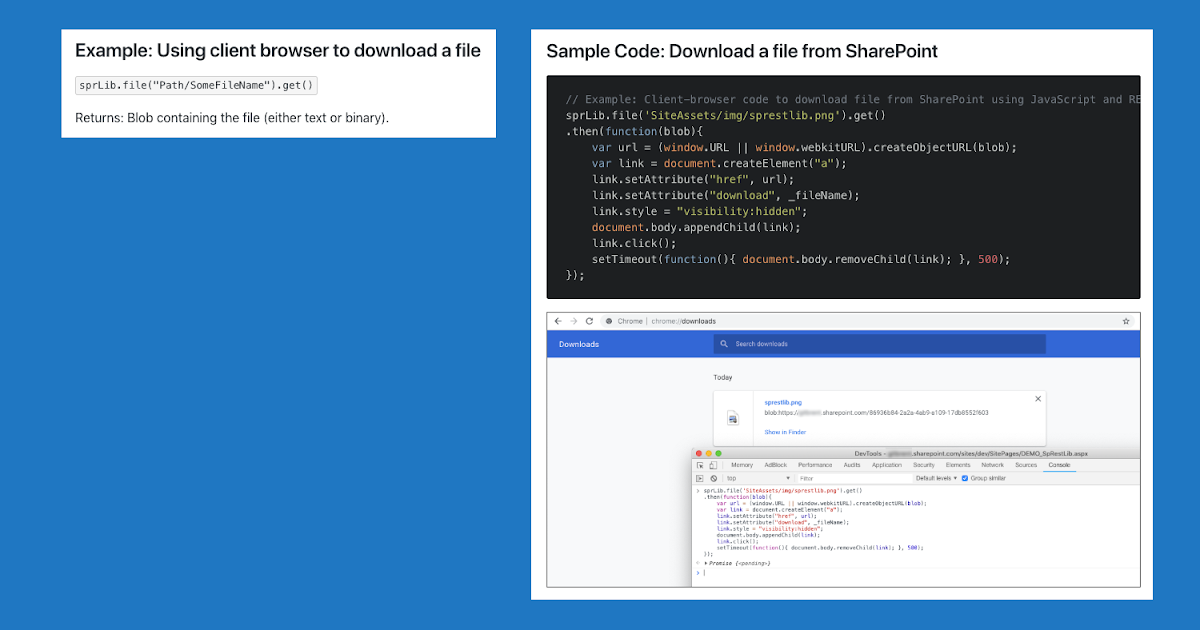Select the Console tab in DevTools
This screenshot has width=1200, height=630.
pos(1059,465)
